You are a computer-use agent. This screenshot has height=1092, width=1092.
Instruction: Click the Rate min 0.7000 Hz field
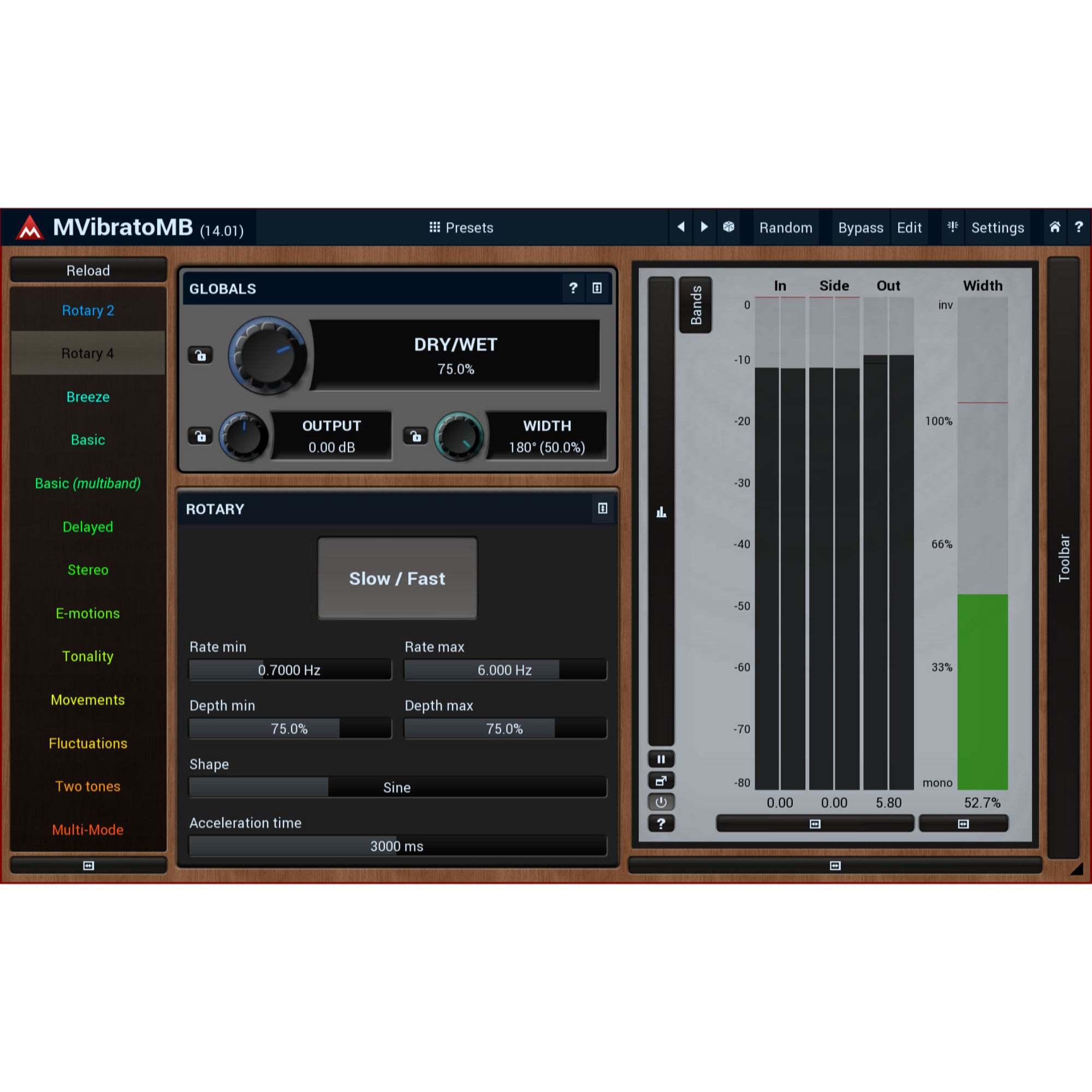[x=290, y=670]
